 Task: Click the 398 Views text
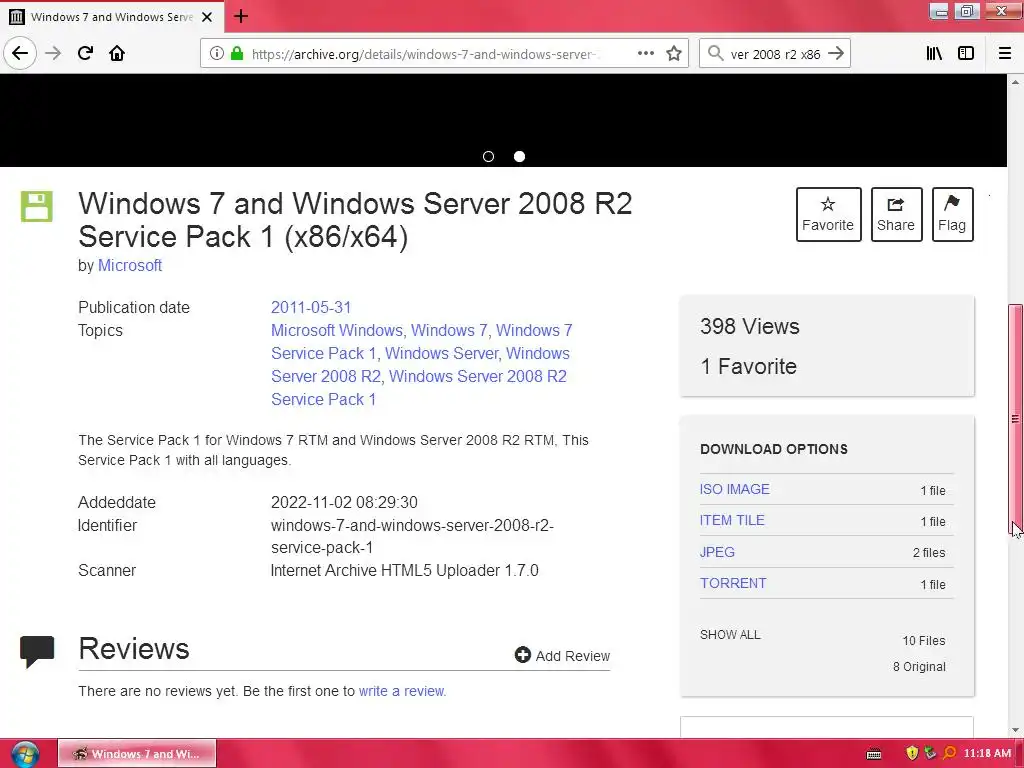(749, 327)
